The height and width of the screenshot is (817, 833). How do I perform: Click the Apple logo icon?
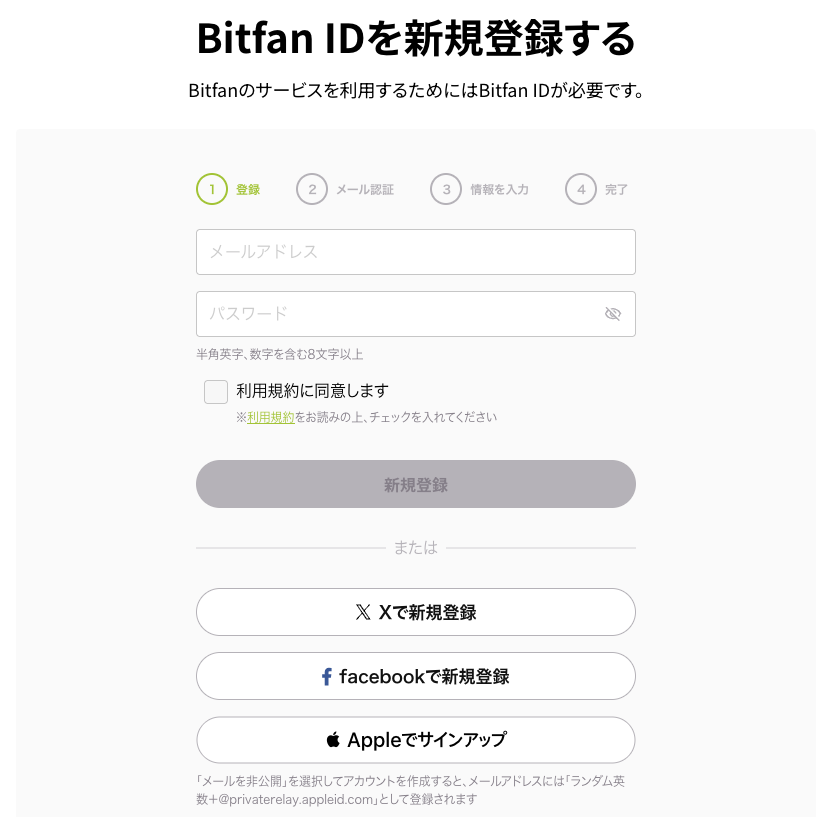(x=333, y=740)
